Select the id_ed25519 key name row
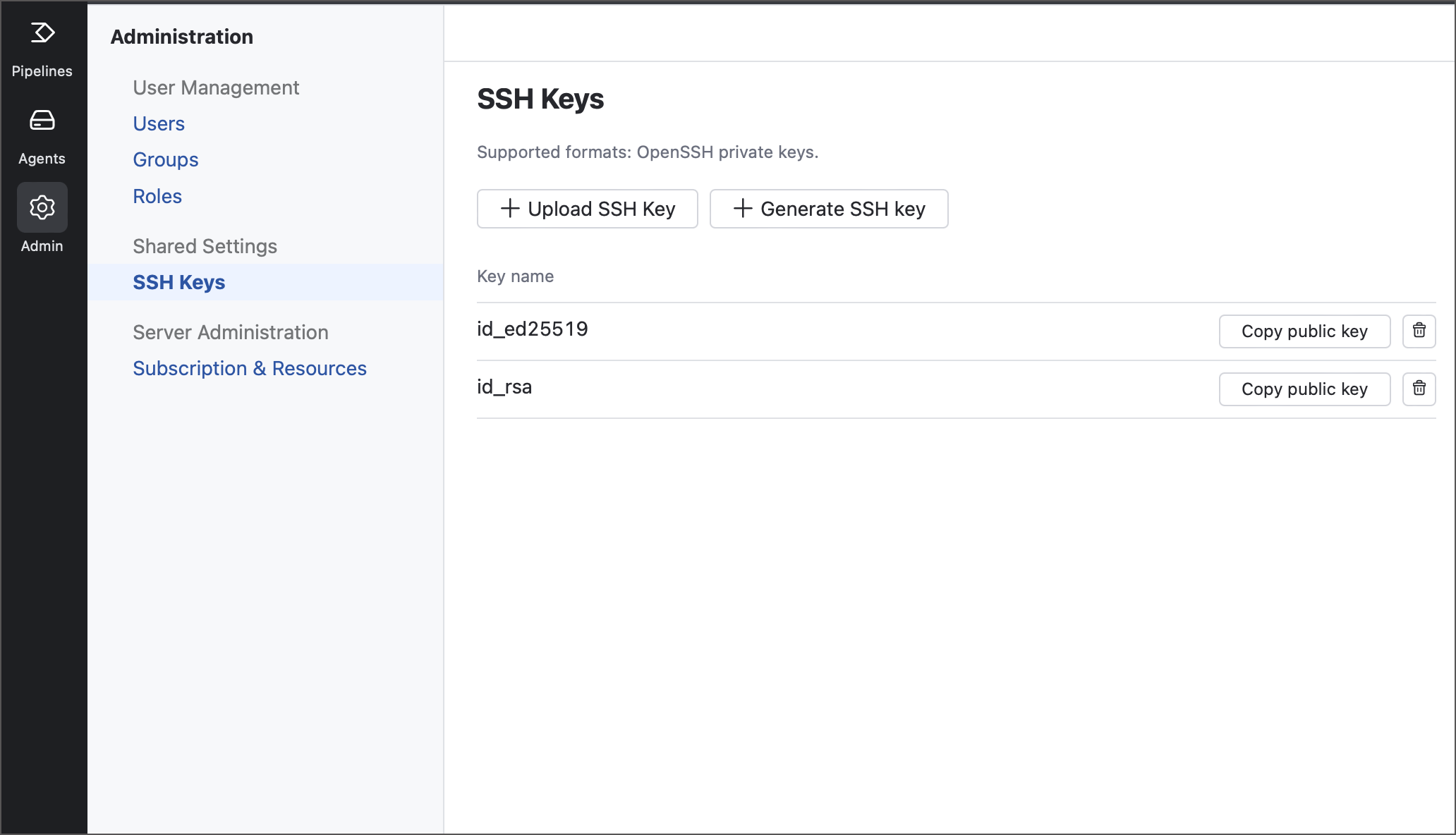This screenshot has height=835, width=1456. [533, 329]
